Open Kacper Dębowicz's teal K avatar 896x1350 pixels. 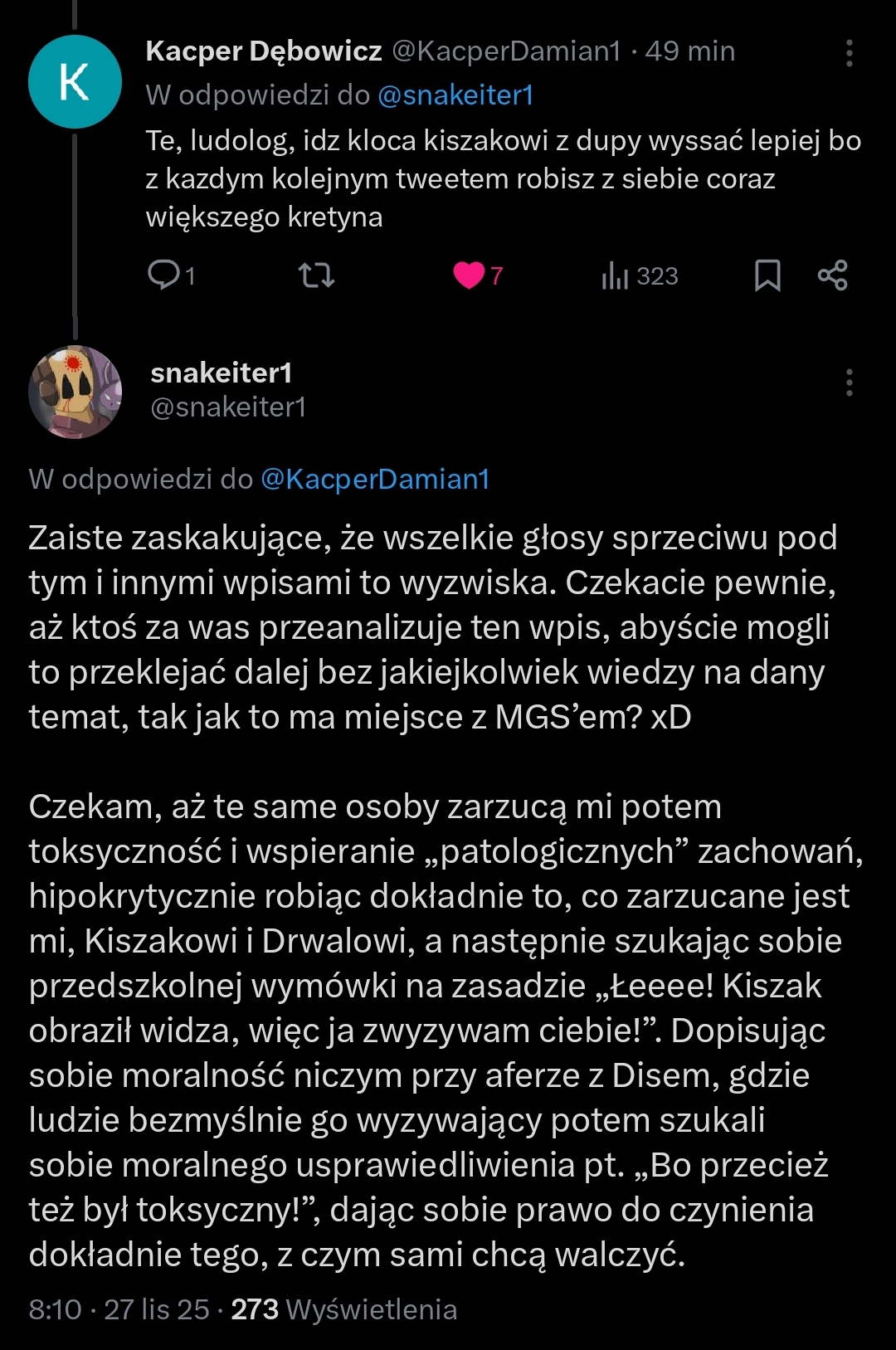pos(75,82)
